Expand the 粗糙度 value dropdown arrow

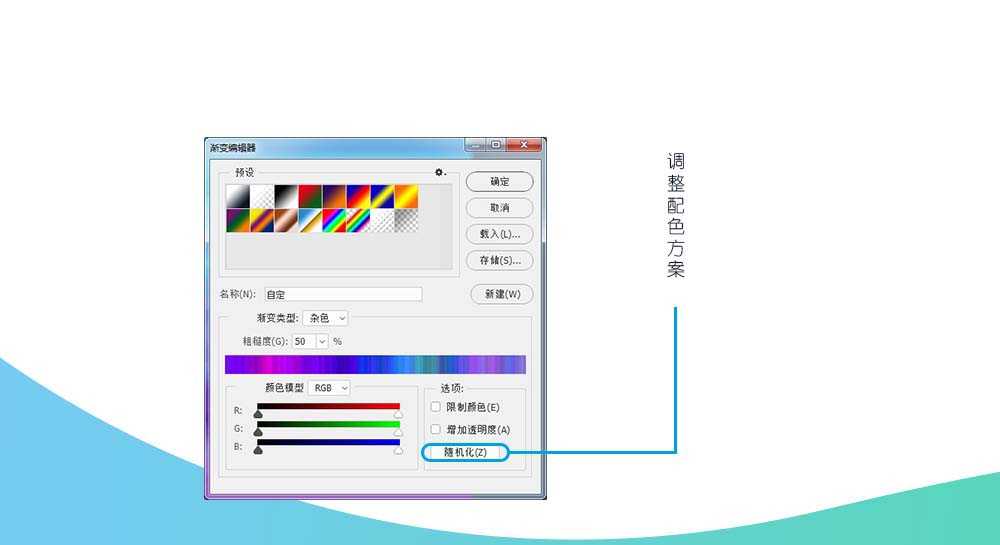322,341
